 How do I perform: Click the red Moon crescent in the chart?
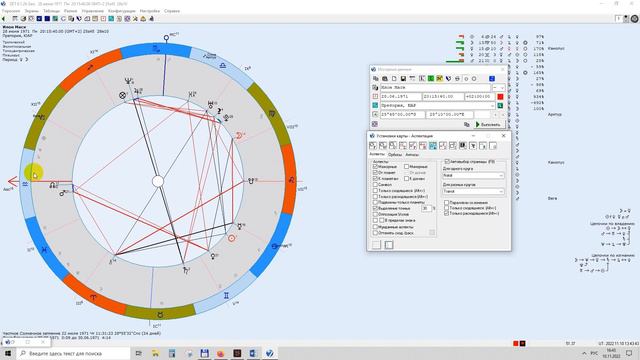[x=239, y=136]
